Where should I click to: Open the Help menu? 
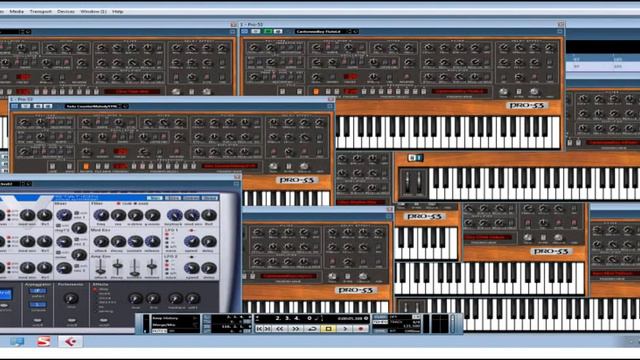click(x=118, y=11)
